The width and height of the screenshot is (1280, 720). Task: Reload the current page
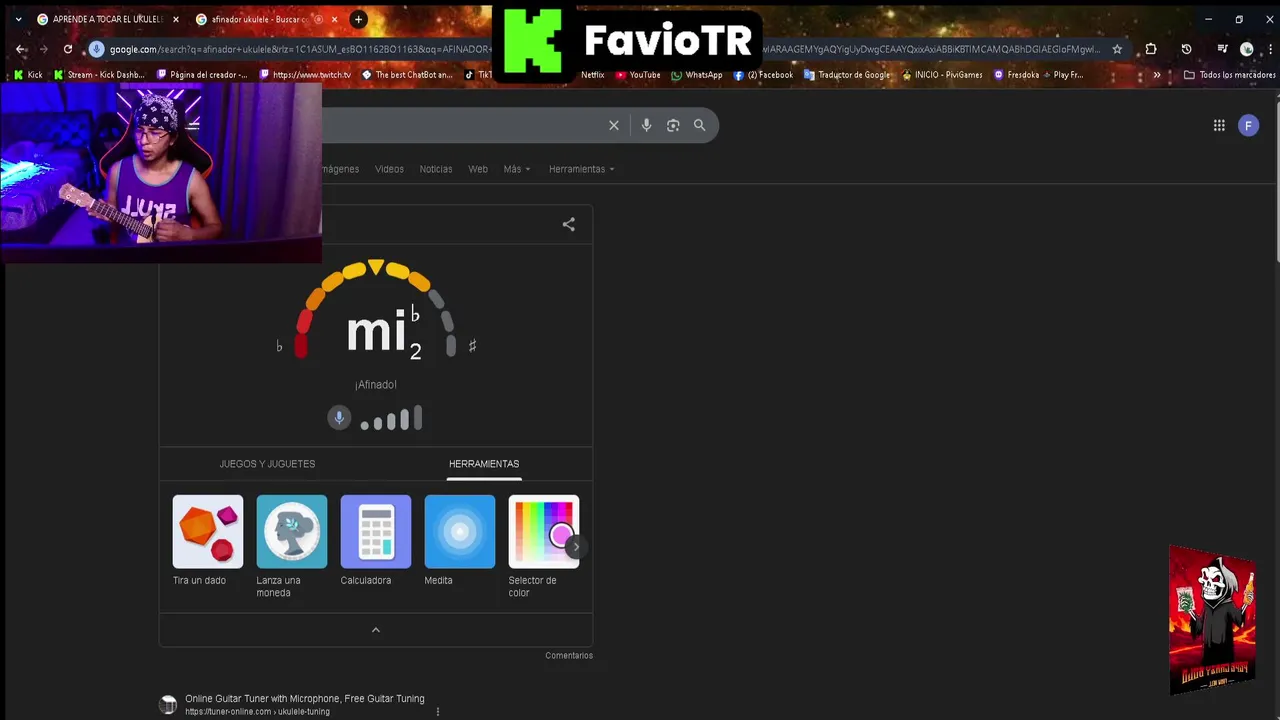click(x=68, y=49)
